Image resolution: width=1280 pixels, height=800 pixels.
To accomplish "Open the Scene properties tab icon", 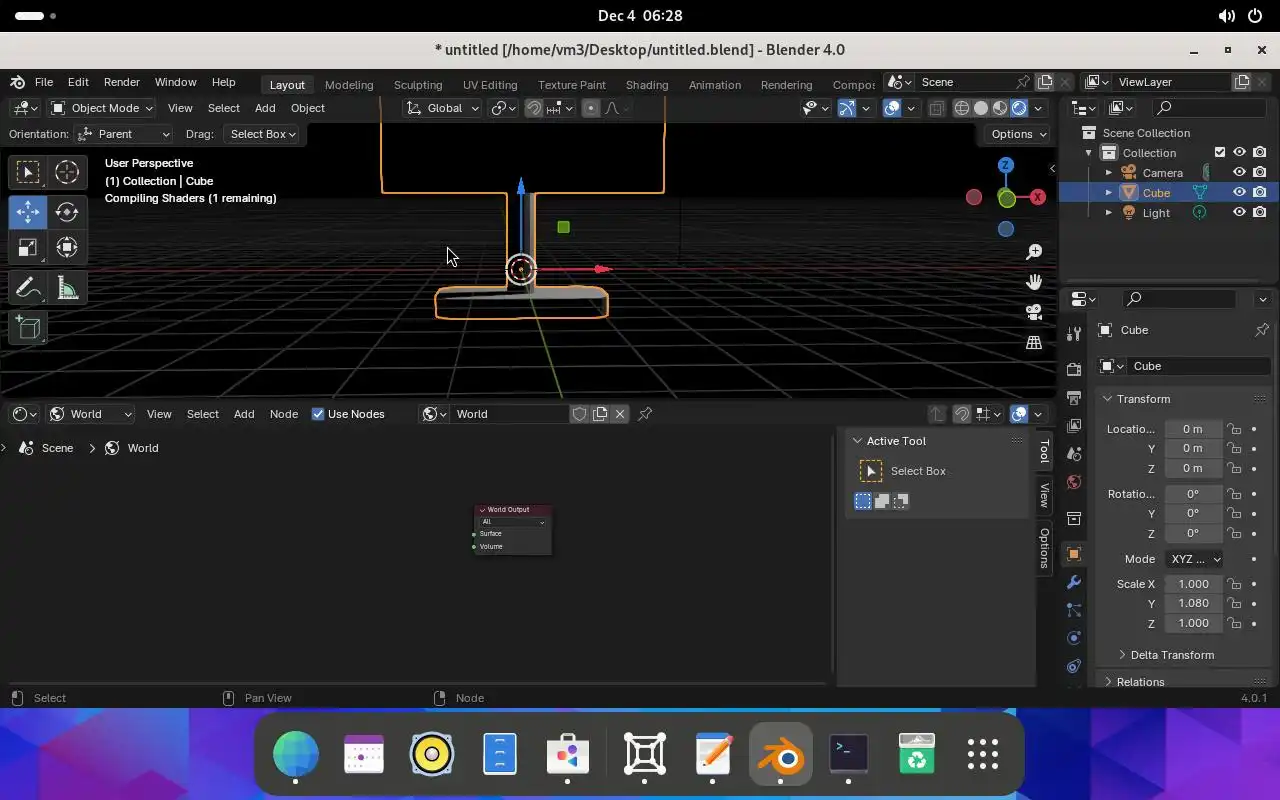I will click(x=1074, y=453).
